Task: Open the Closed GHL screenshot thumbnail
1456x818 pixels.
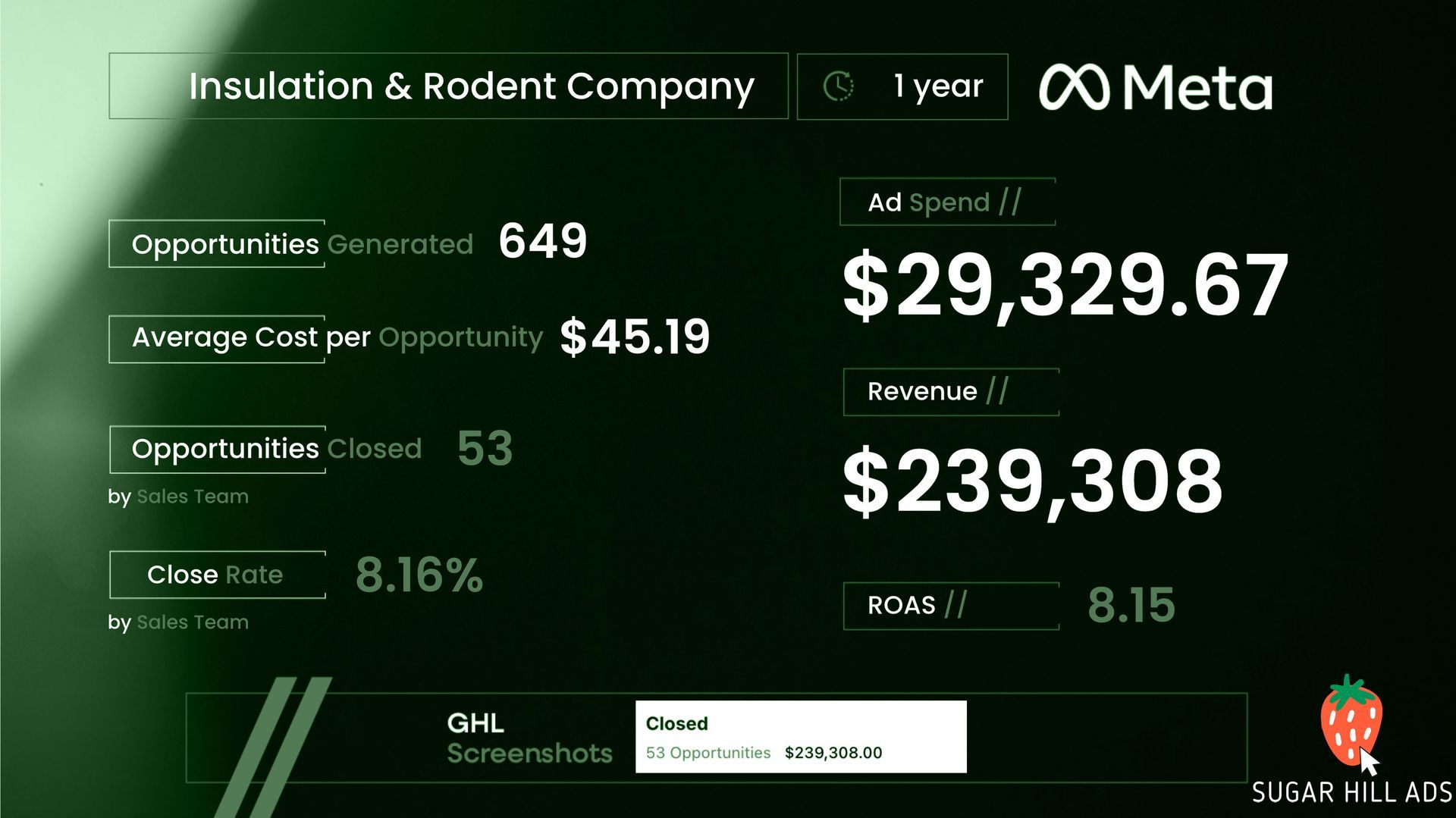Action: [801, 736]
